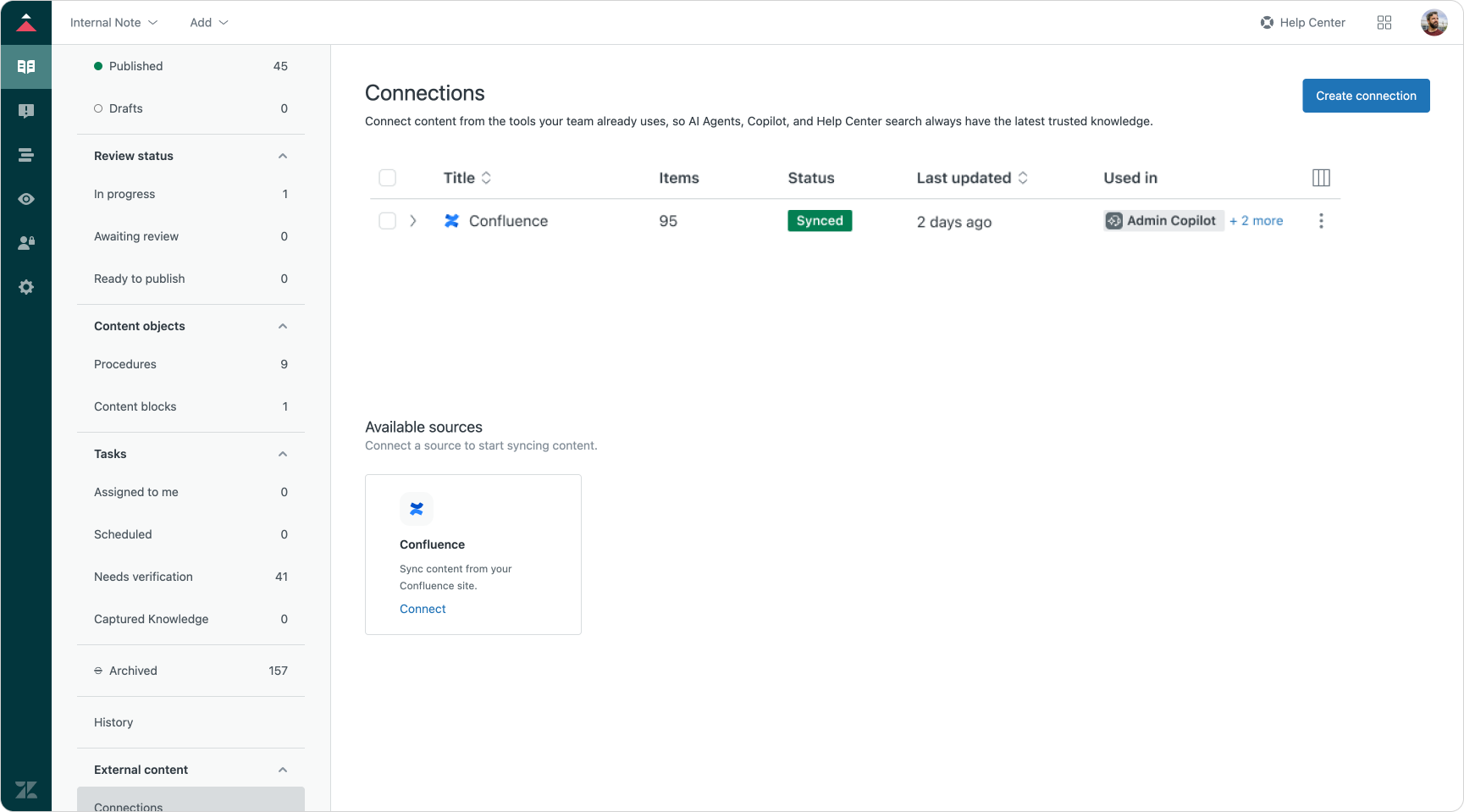
Task: Click the Status column header
Action: click(x=811, y=178)
